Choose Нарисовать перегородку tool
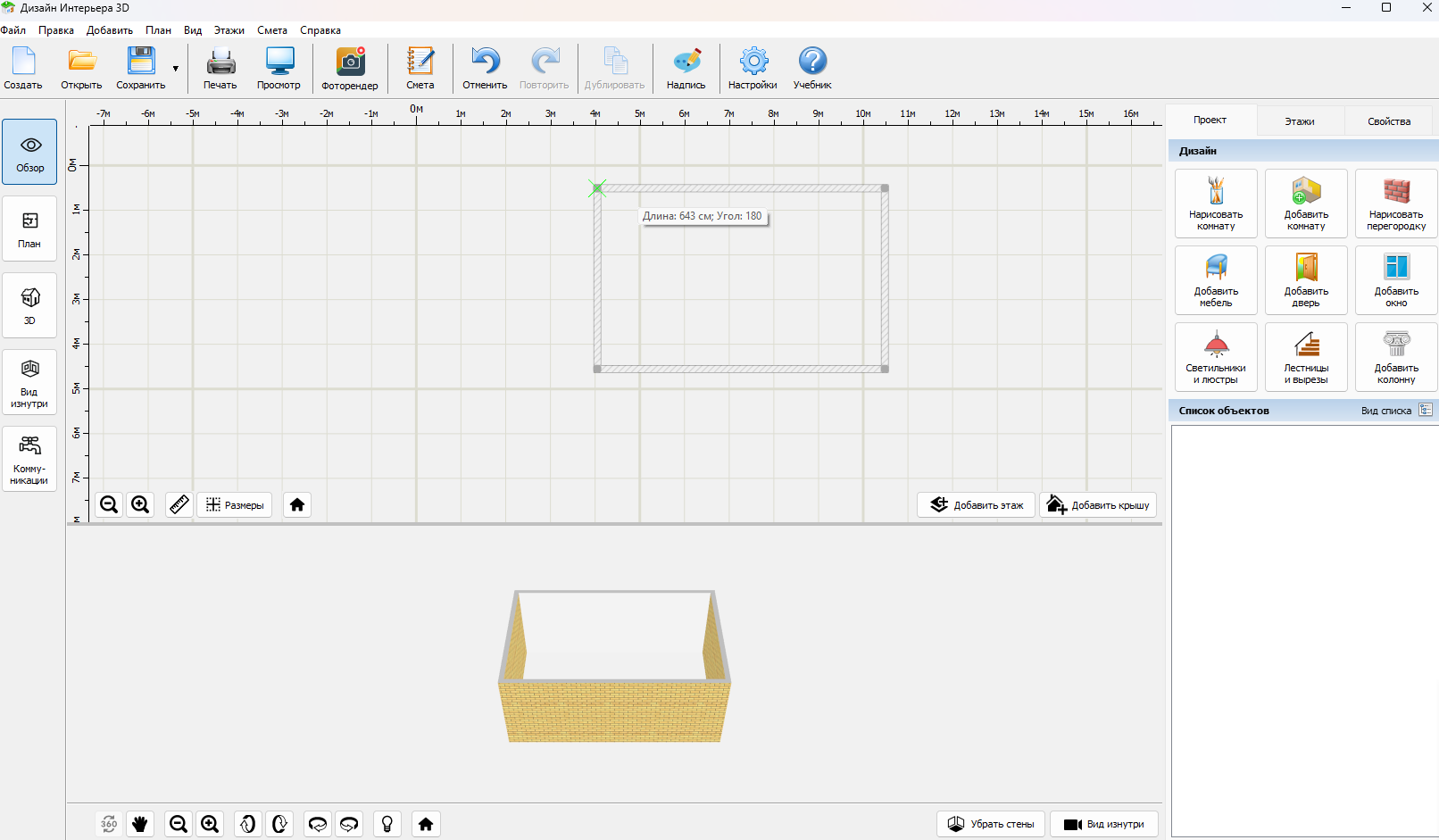The width and height of the screenshot is (1439, 840). coord(1396,204)
